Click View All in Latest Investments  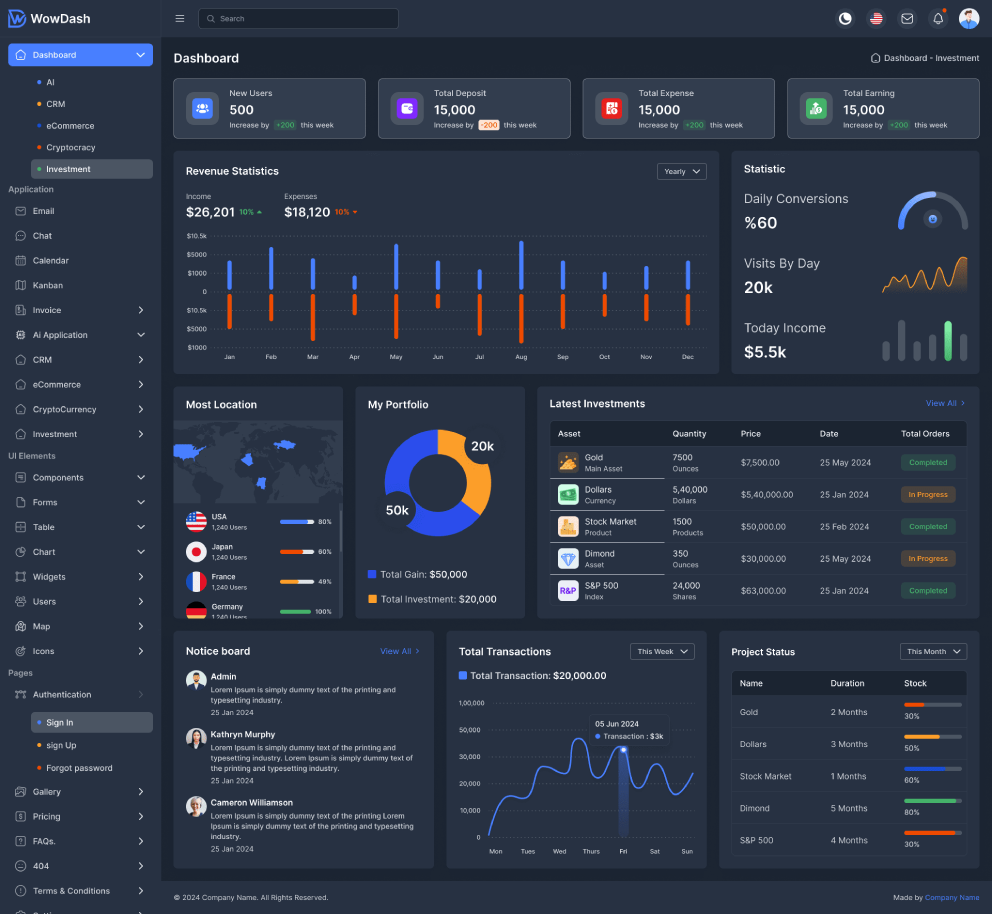(x=945, y=403)
